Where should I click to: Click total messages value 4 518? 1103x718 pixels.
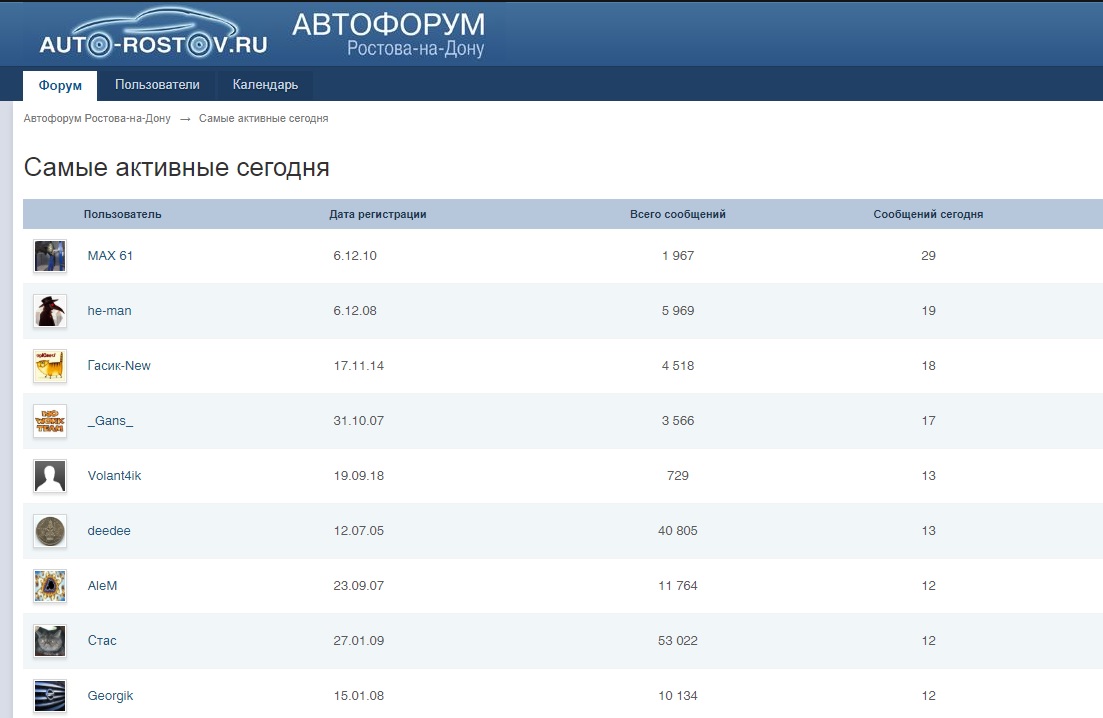click(x=678, y=366)
